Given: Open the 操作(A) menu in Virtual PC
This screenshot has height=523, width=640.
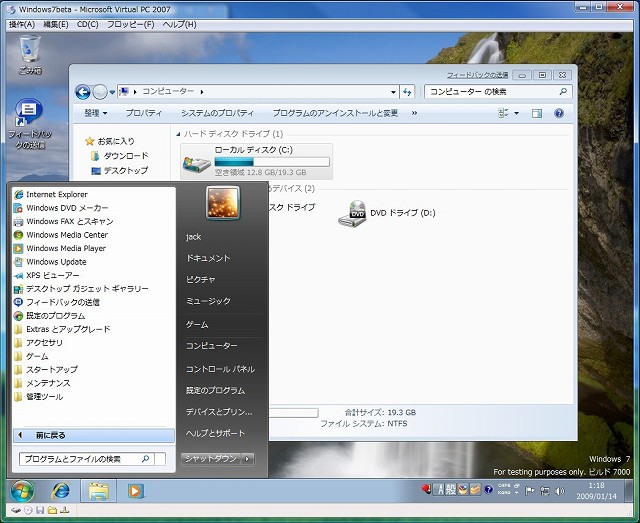Looking at the screenshot, I should (22, 24).
